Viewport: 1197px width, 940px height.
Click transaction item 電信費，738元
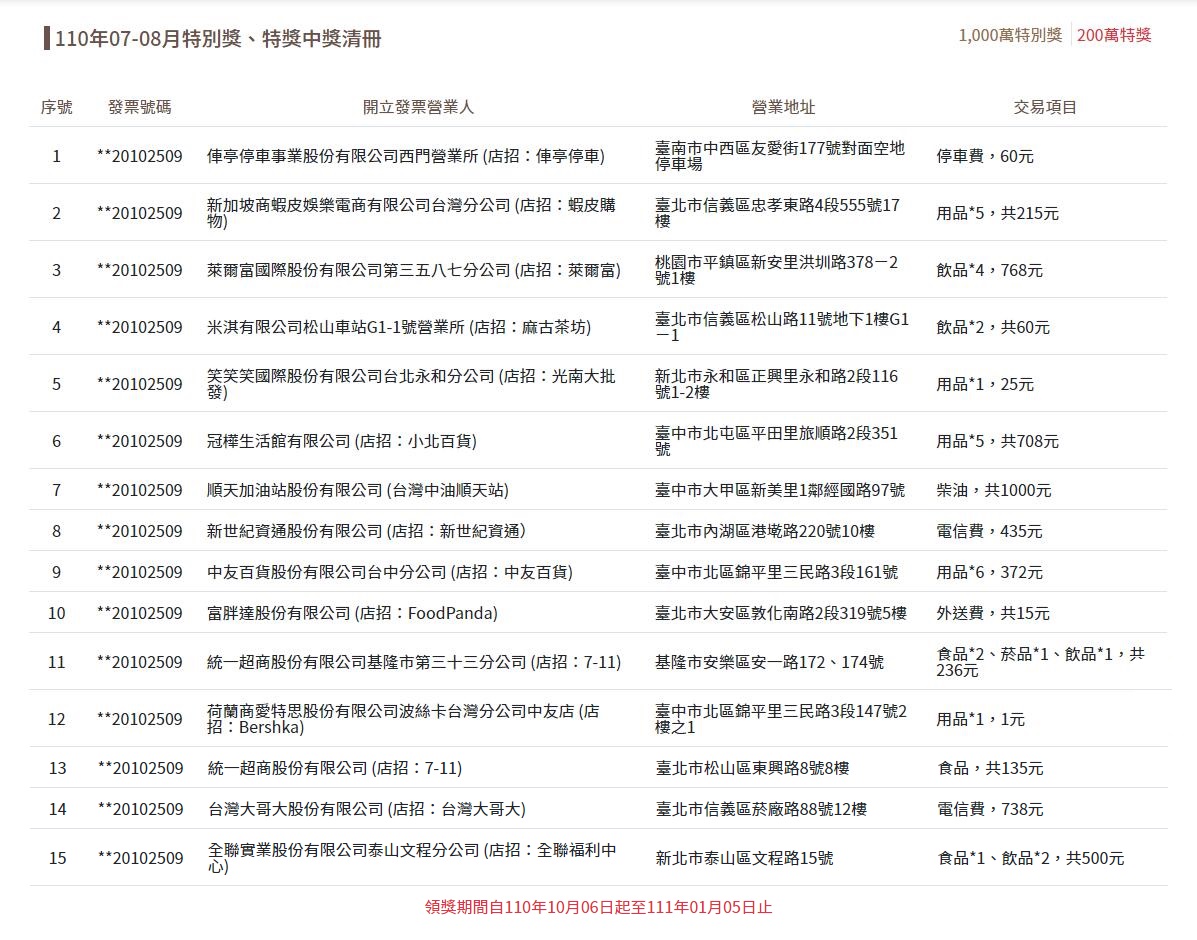pyautogui.click(x=990, y=809)
